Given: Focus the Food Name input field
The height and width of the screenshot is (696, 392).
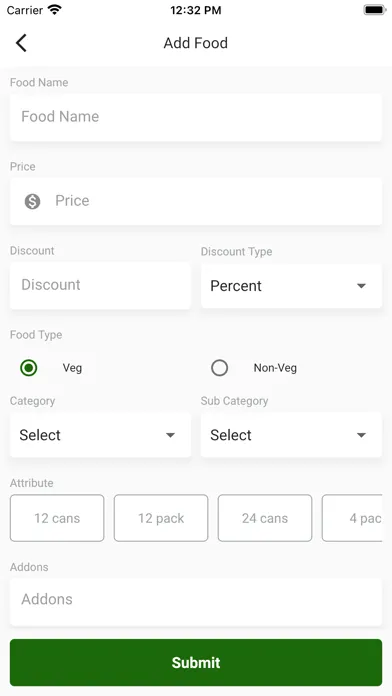Looking at the screenshot, I should (196, 117).
